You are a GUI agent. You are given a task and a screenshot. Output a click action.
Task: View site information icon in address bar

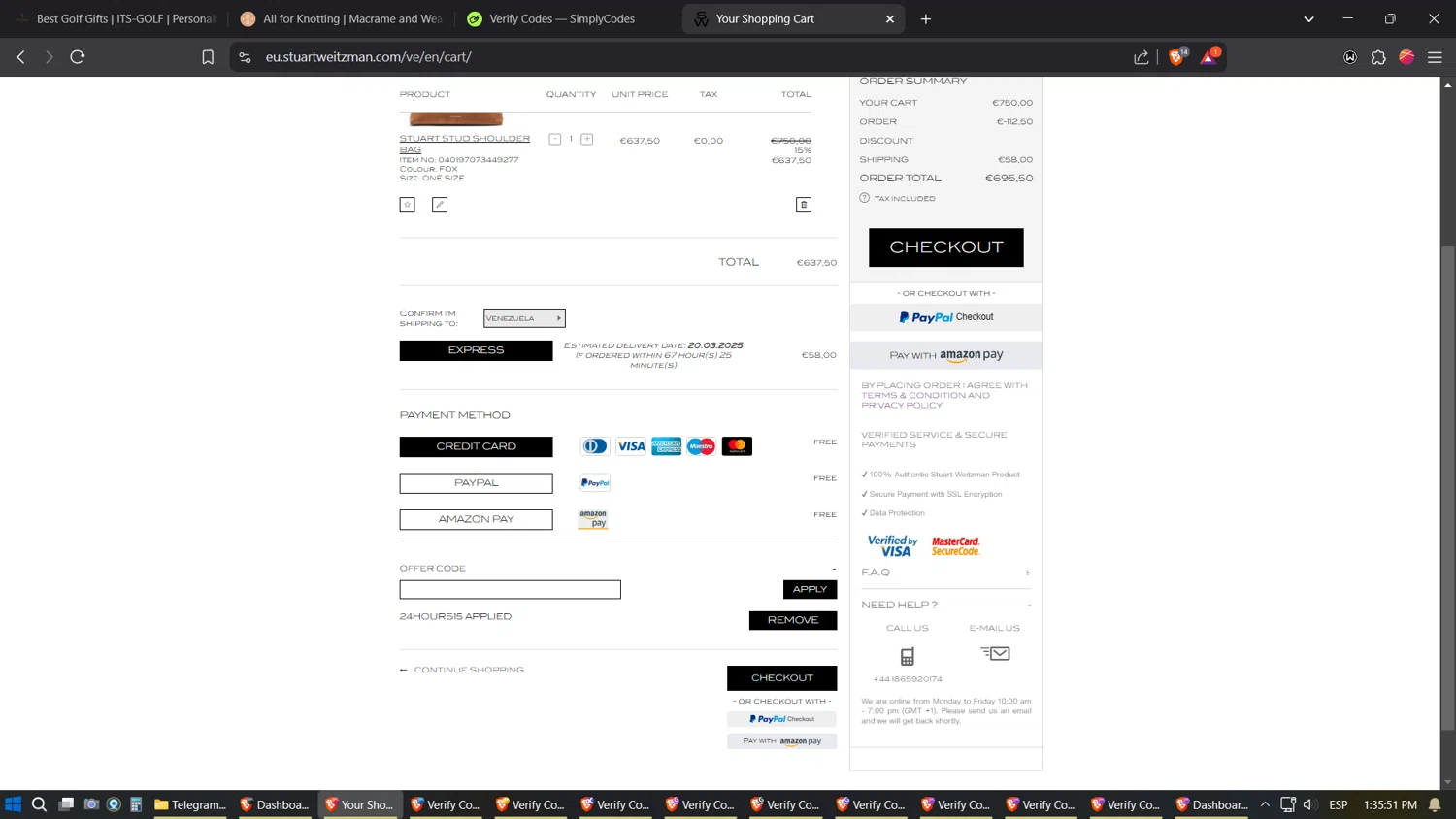[245, 57]
